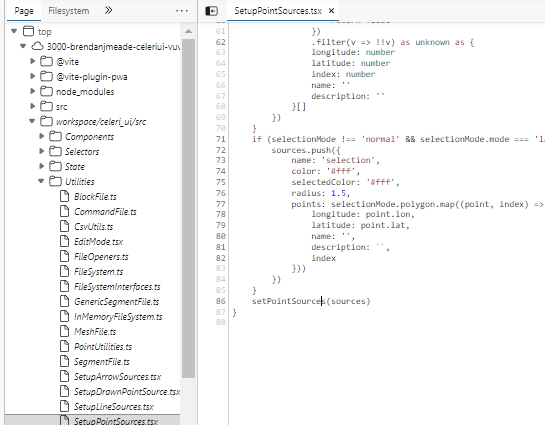545x425 pixels.
Task: Open FileSystemInterfaces.ts file
Action: pos(117,286)
